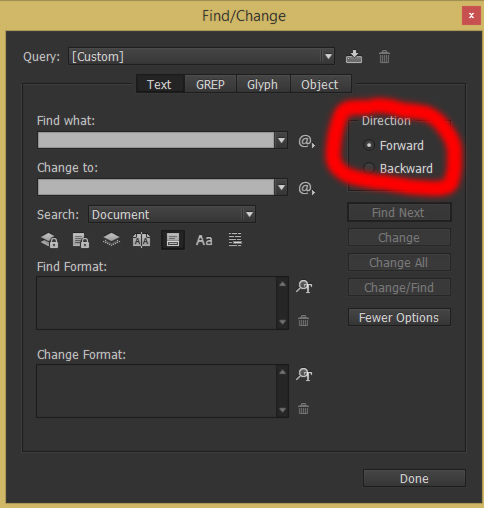484x508 pixels.
Task: Click the Change button
Action: pos(399,237)
